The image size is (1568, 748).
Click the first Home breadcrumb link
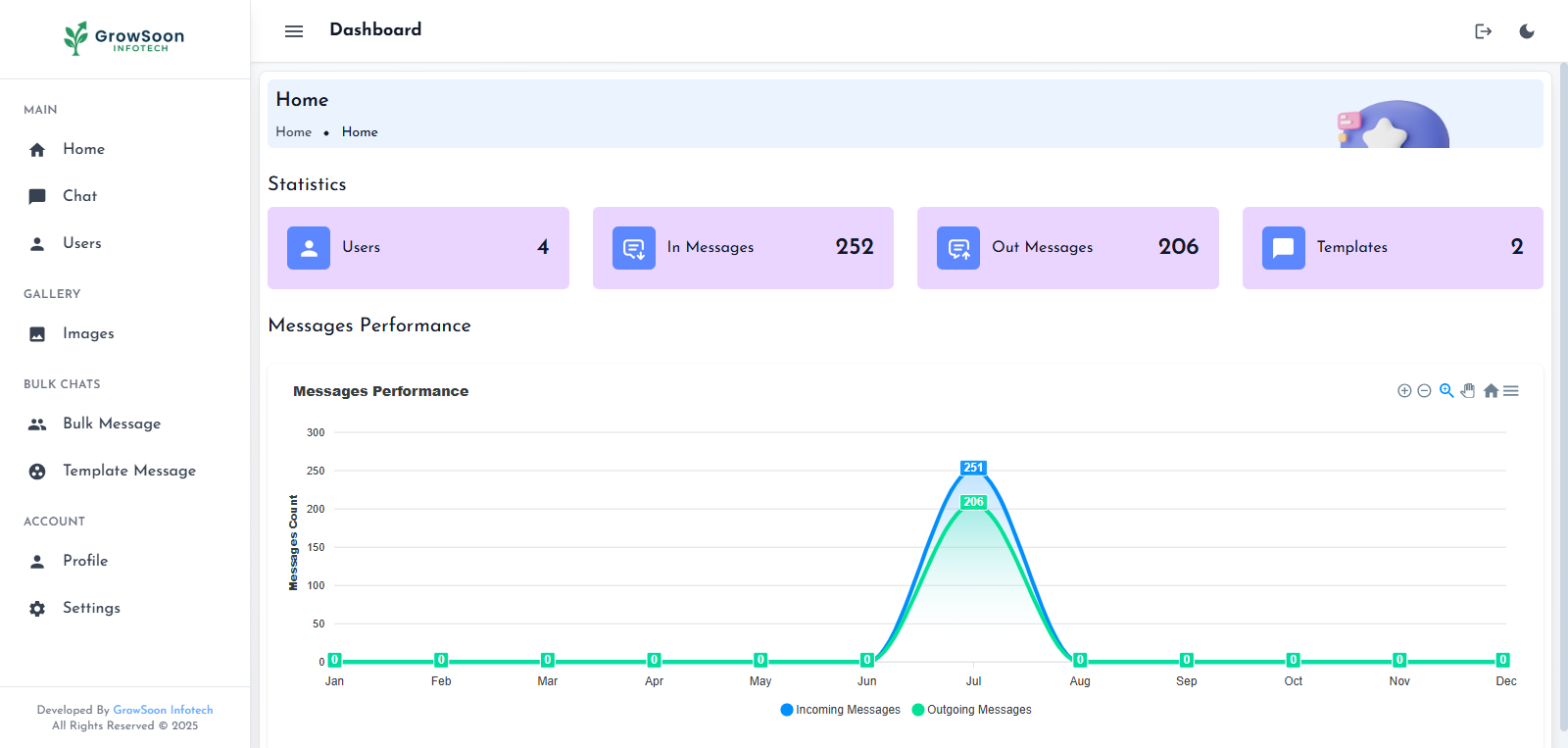[293, 132]
